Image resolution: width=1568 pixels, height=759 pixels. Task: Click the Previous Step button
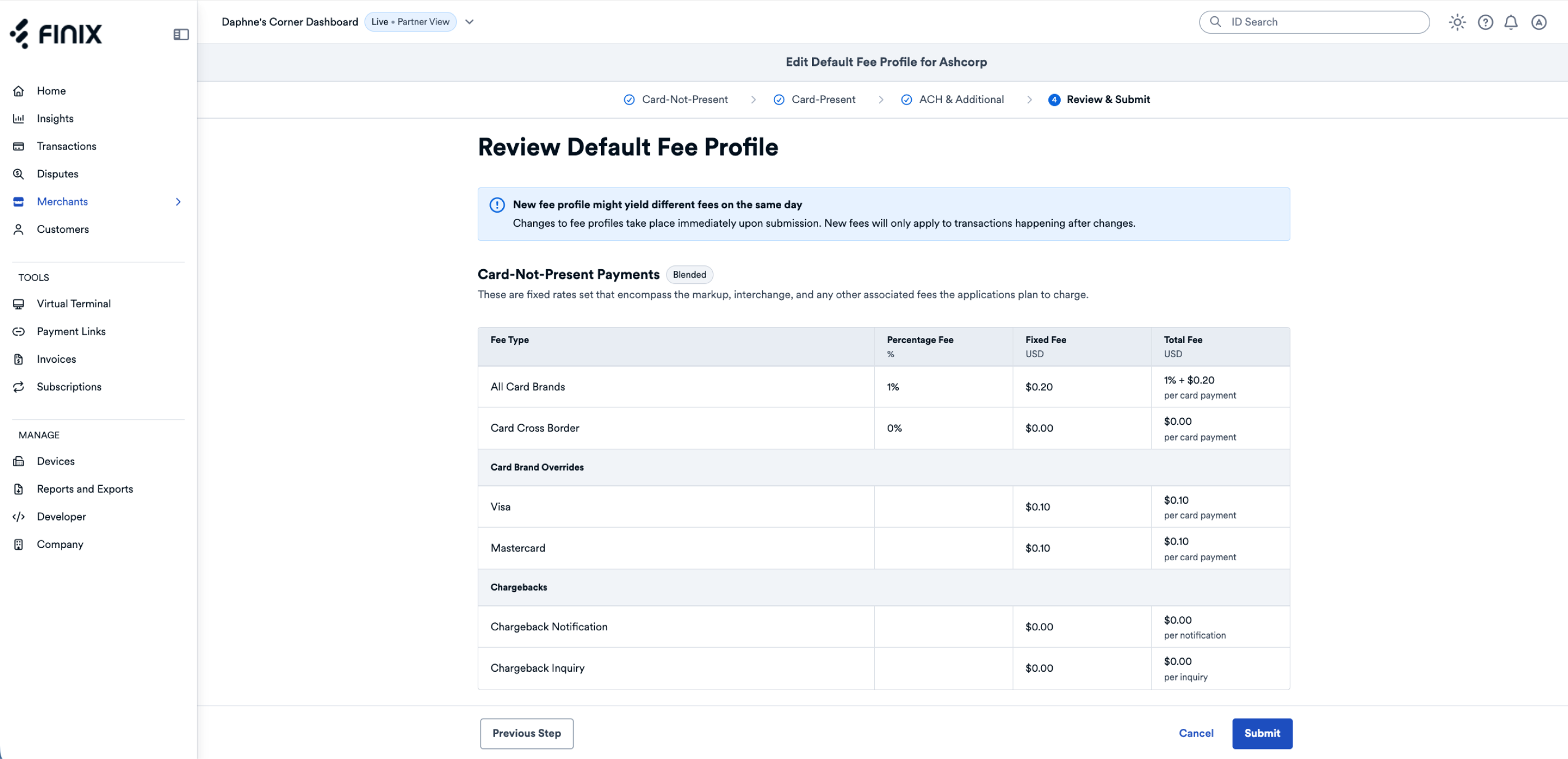coord(526,733)
